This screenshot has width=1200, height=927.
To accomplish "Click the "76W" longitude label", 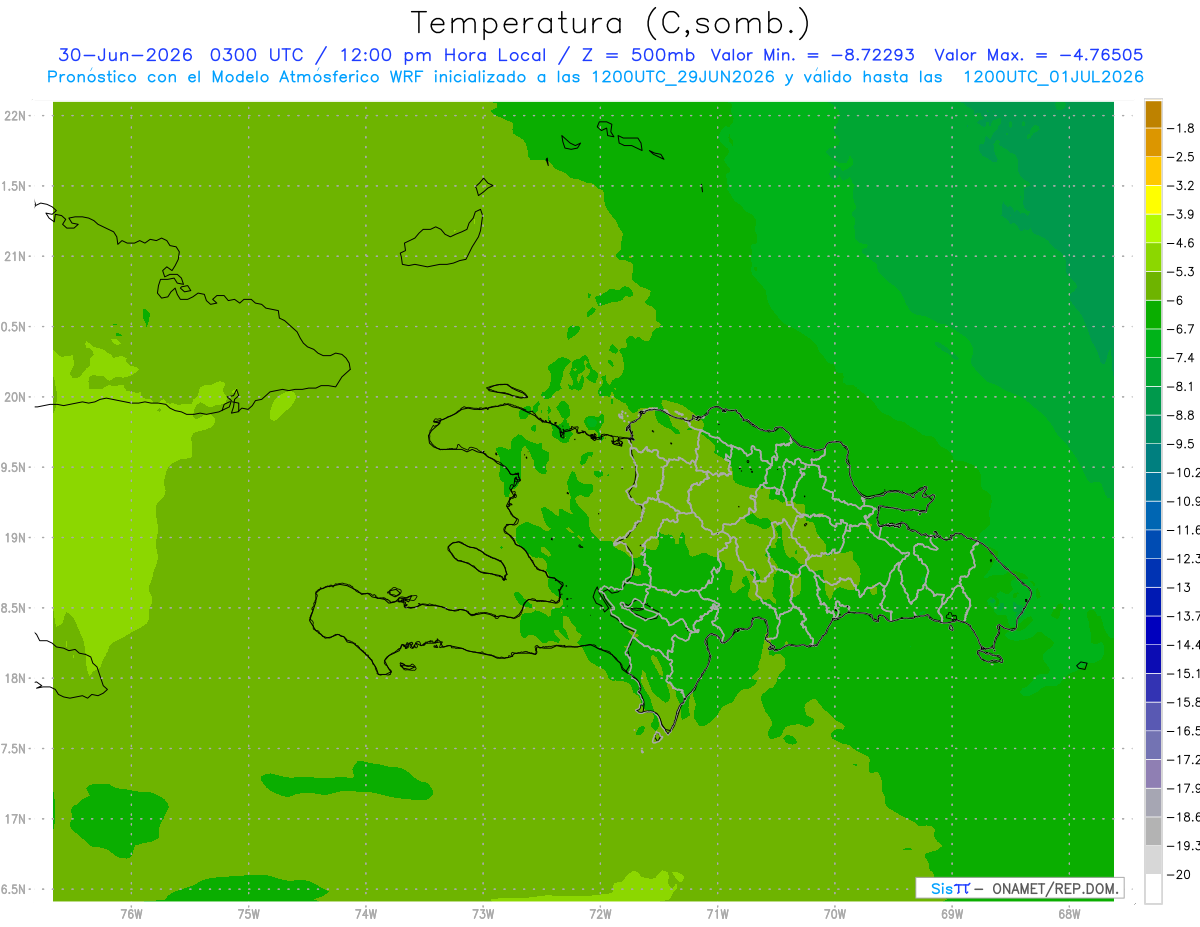I will 131,914.
